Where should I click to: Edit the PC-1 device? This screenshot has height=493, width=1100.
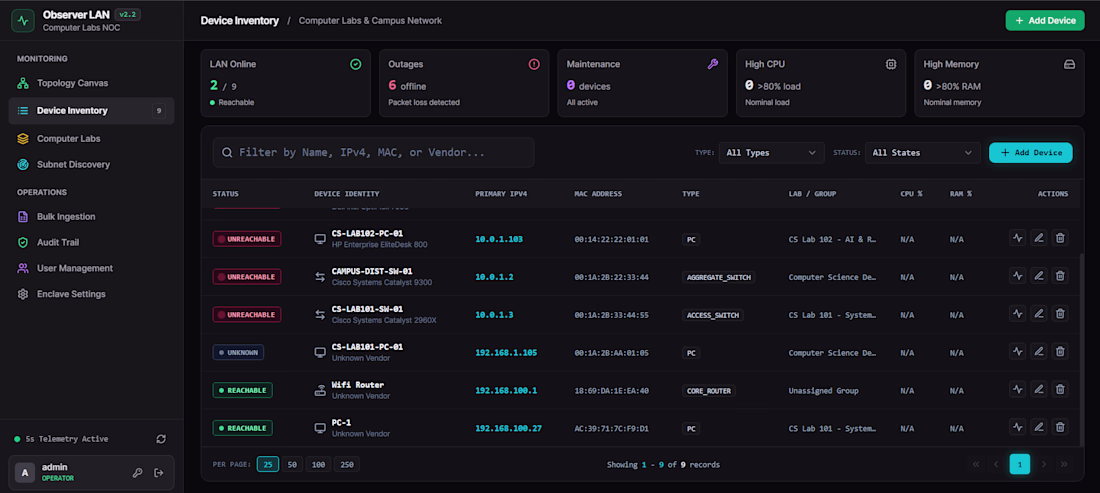pyautogui.click(x=1039, y=428)
